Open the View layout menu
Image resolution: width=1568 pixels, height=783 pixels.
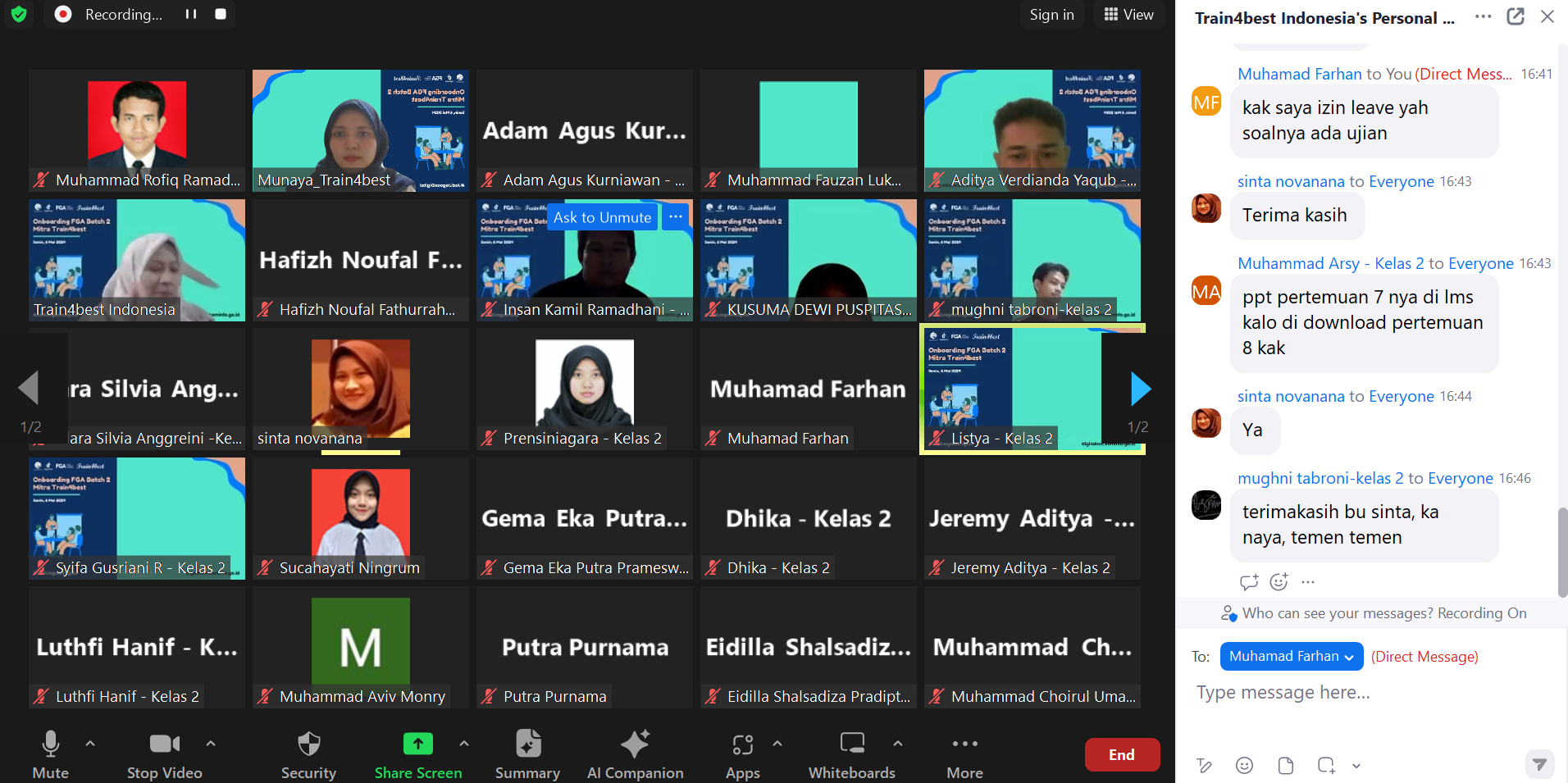1128,15
